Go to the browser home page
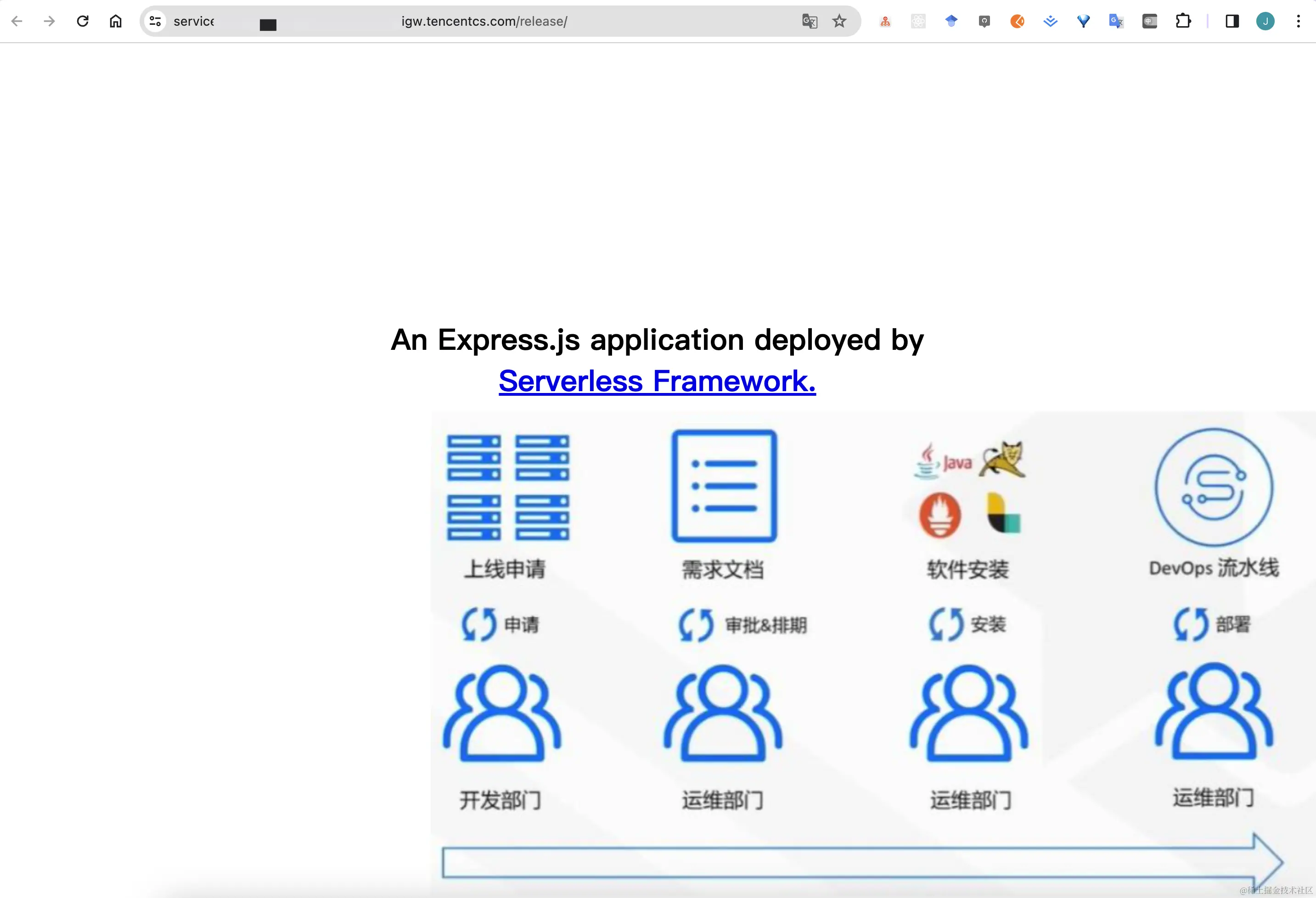Image resolution: width=1316 pixels, height=898 pixels. [x=116, y=22]
